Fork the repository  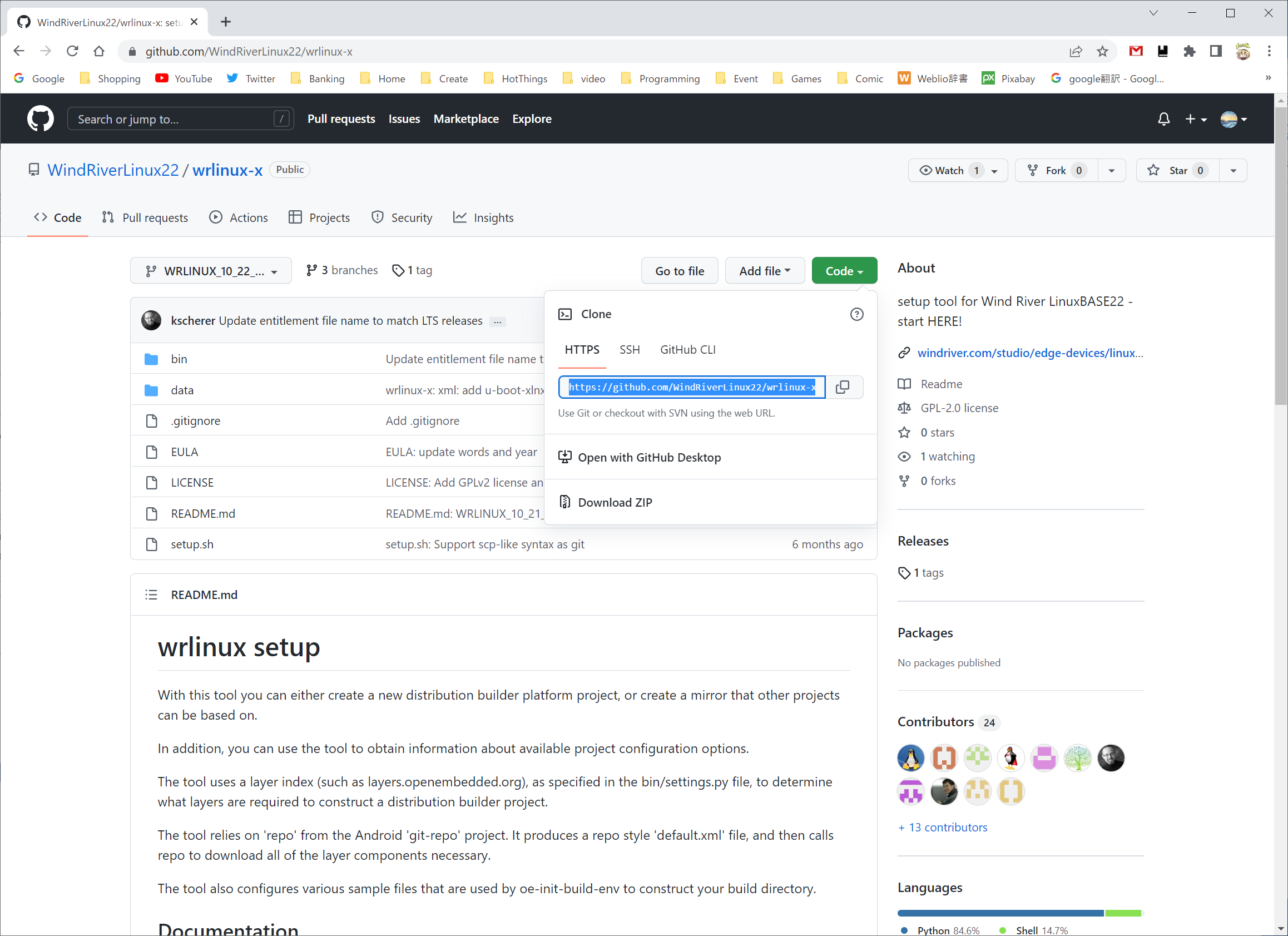coord(1056,170)
